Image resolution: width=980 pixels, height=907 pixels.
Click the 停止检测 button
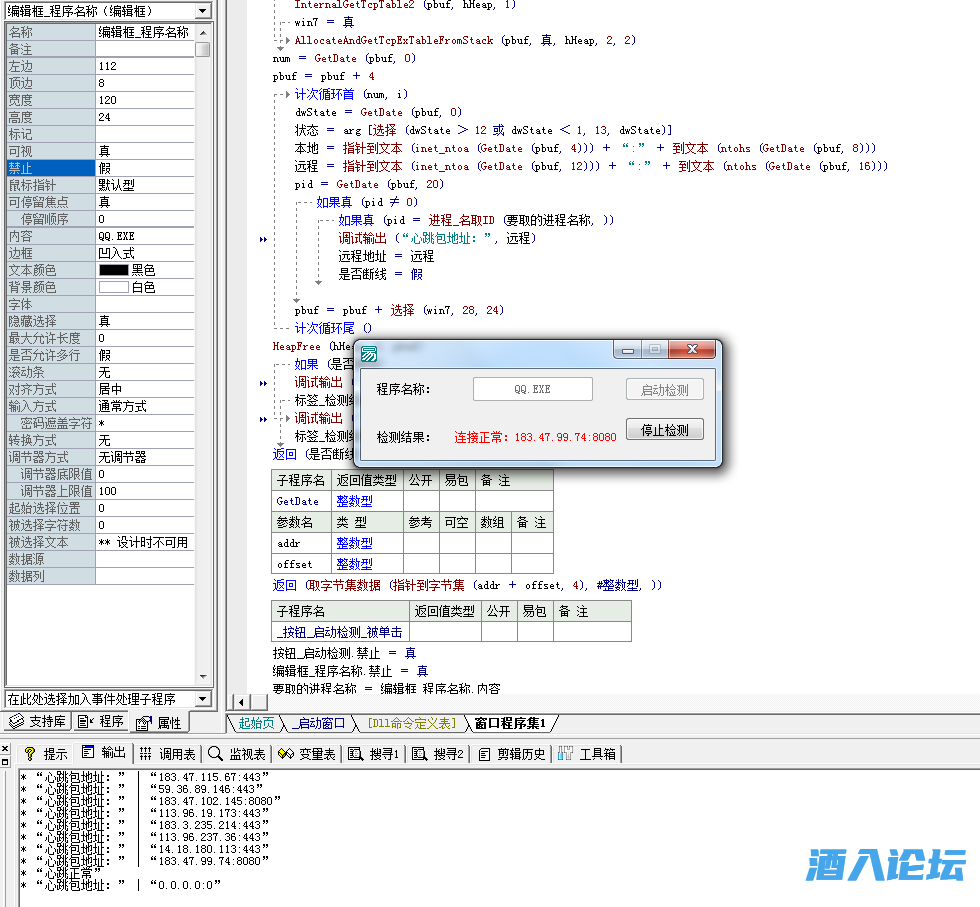click(x=665, y=430)
